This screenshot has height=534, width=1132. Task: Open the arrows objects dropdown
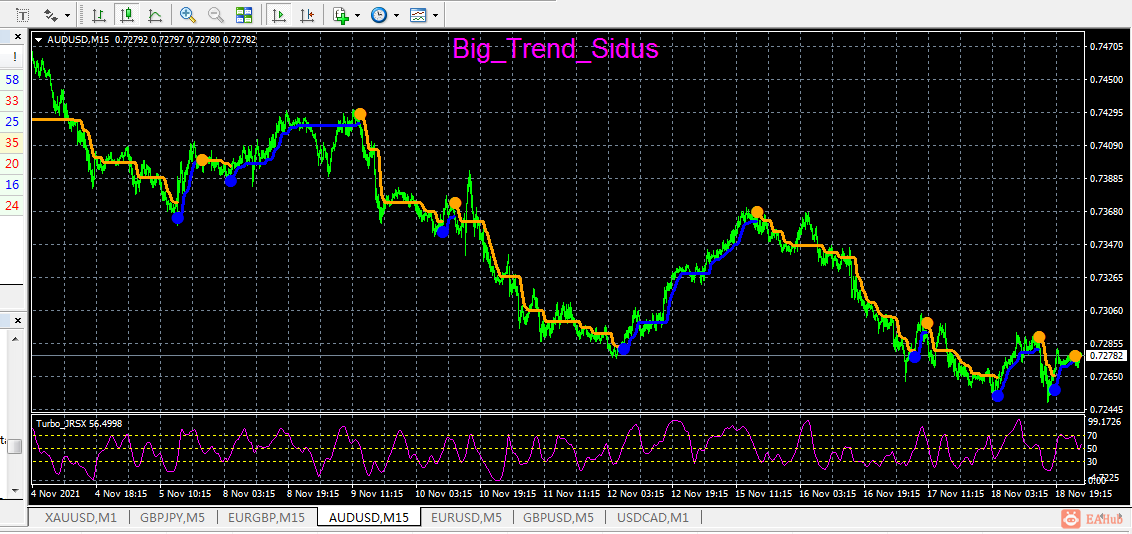point(67,15)
